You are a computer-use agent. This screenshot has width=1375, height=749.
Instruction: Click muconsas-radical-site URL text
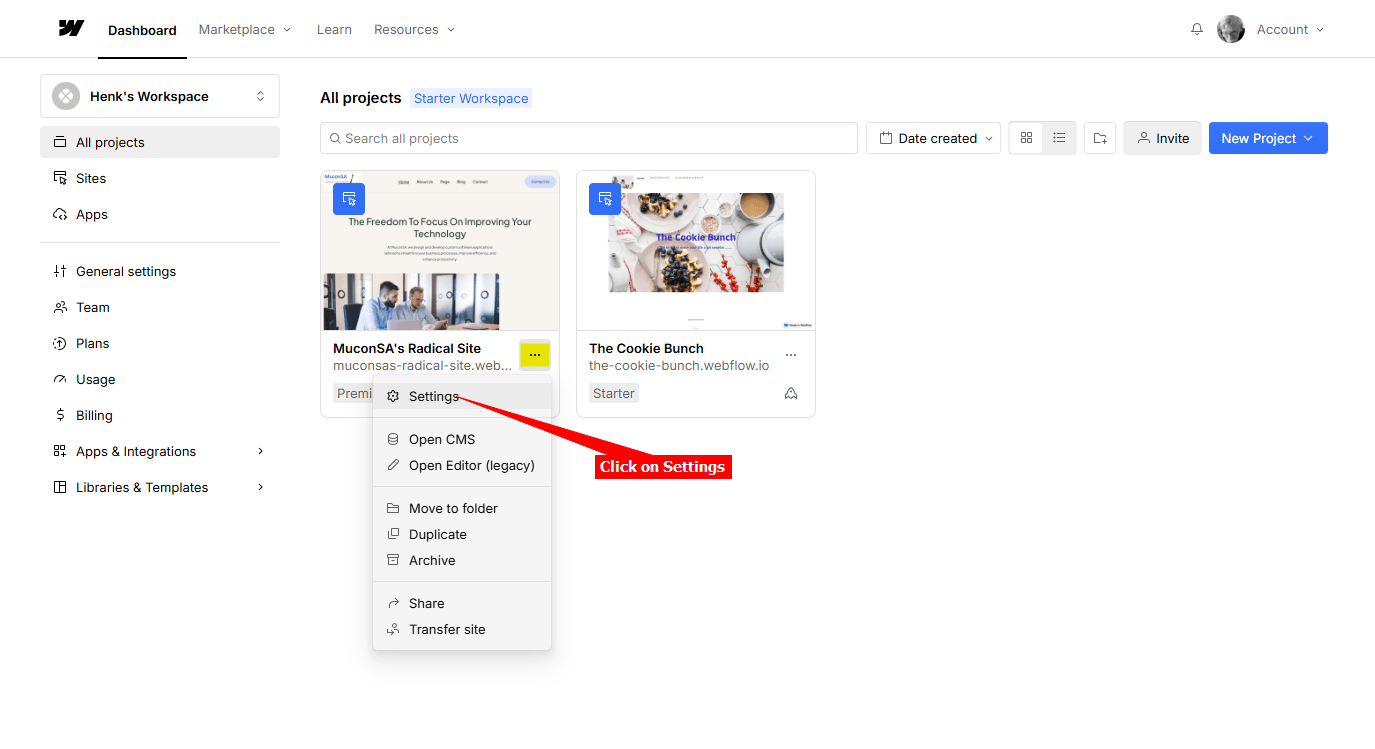point(422,366)
